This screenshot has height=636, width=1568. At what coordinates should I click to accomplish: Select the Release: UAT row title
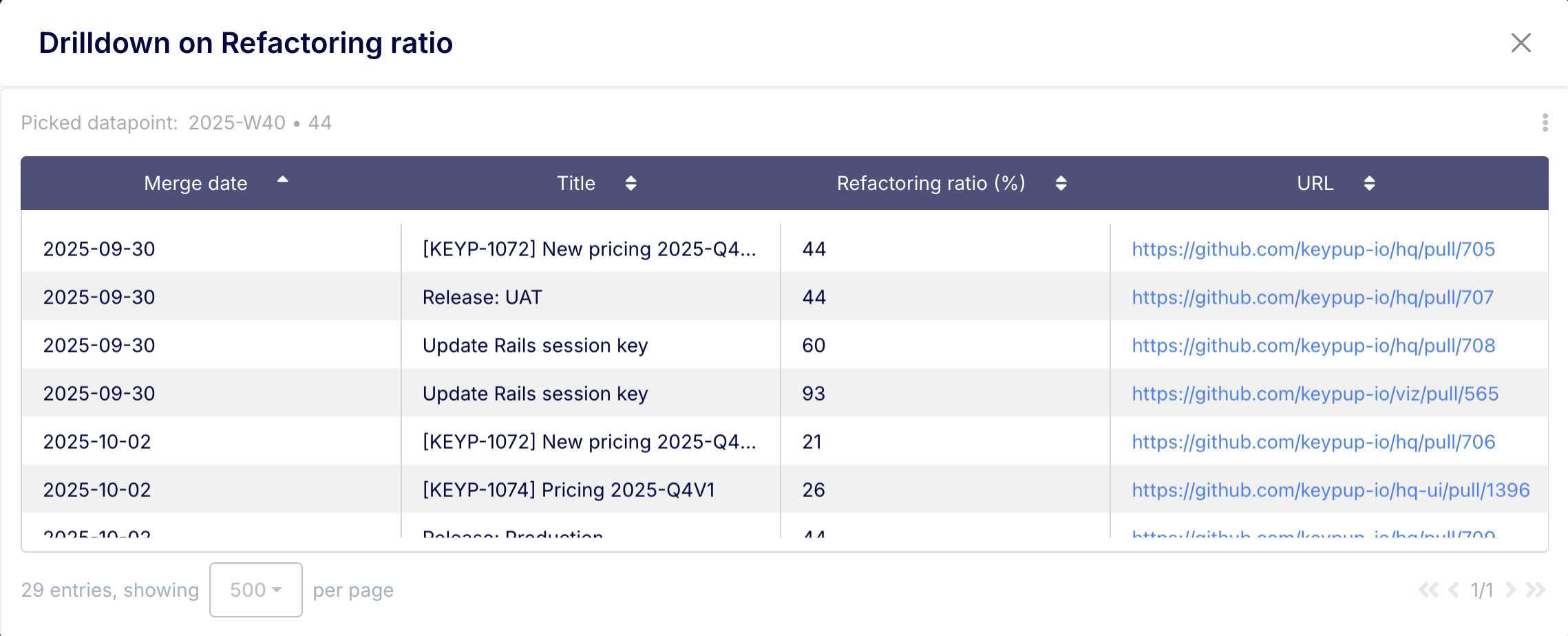(482, 297)
